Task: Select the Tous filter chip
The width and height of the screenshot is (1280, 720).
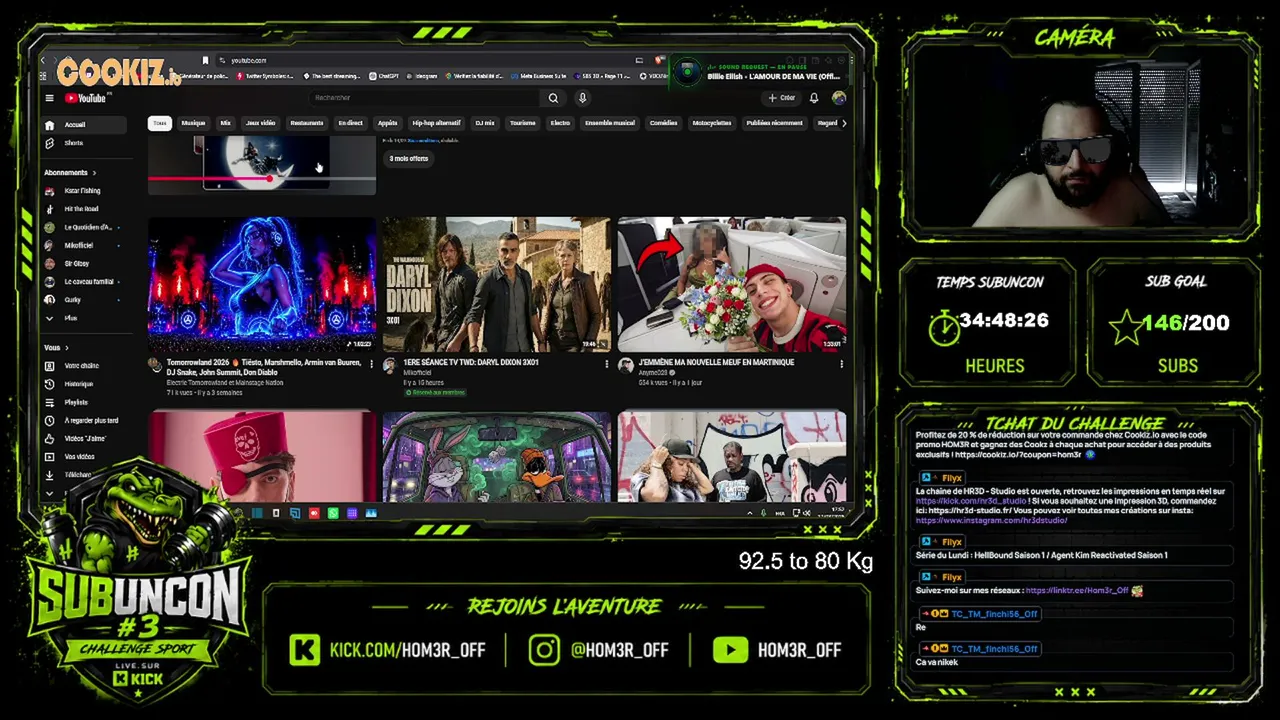Action: tap(160, 123)
